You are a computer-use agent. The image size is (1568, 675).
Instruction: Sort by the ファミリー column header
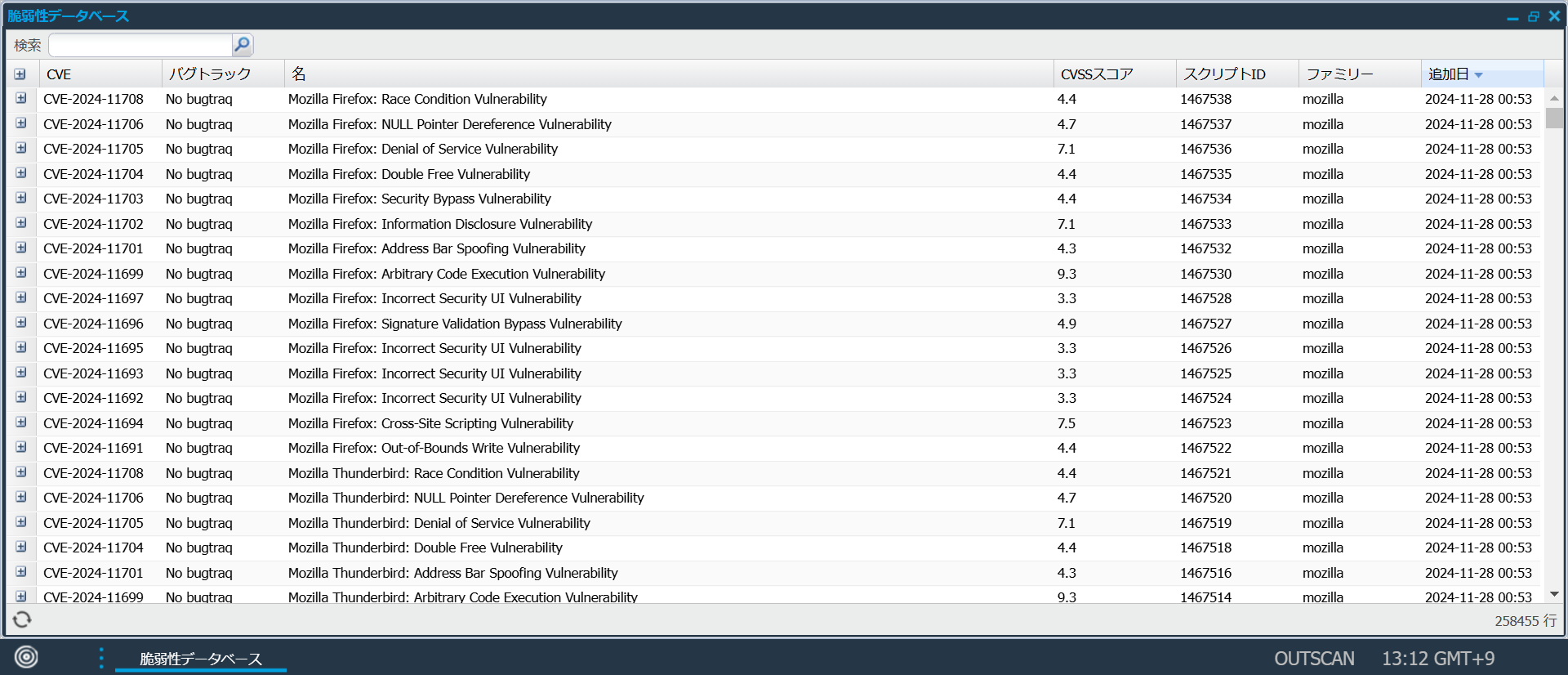click(1360, 74)
